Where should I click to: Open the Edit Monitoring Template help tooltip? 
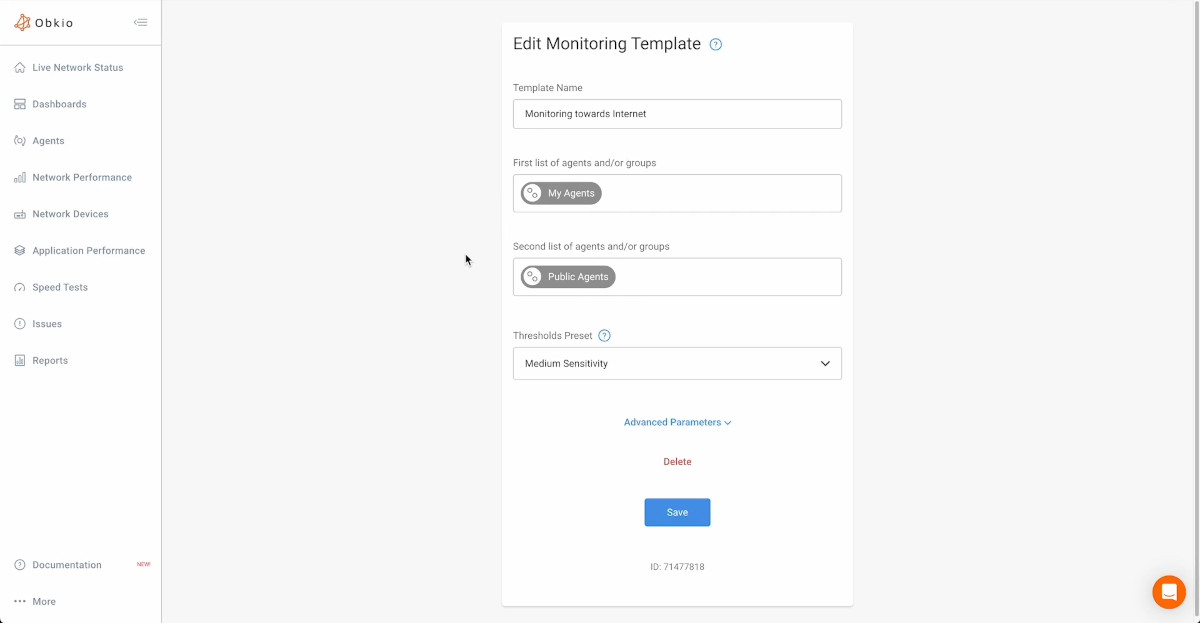tap(715, 44)
